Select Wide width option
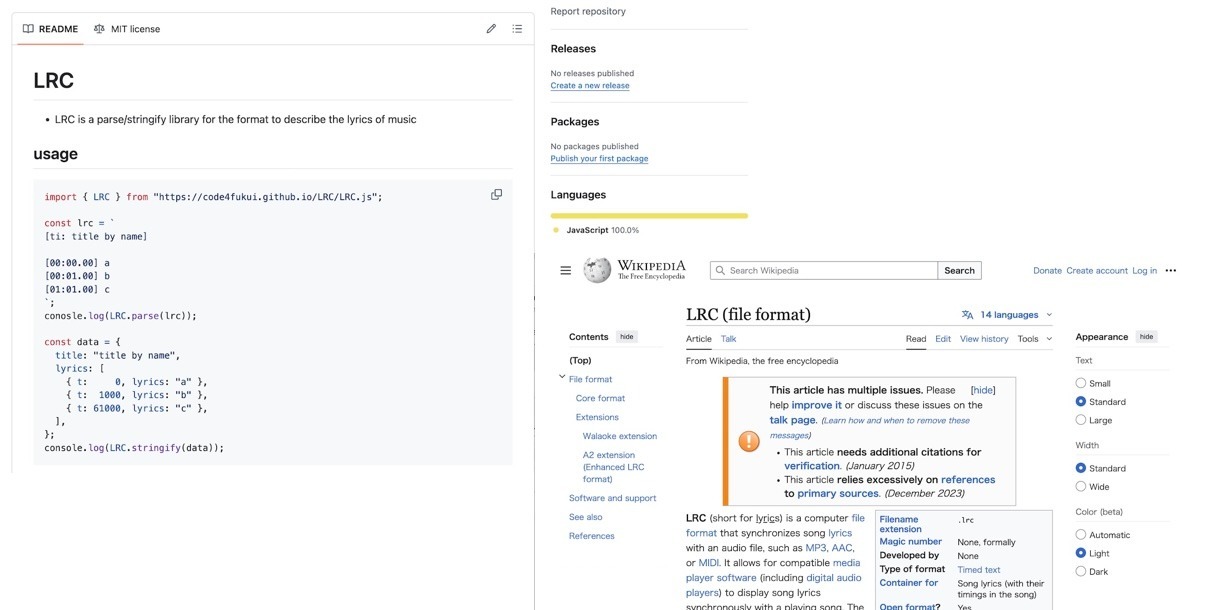The width and height of the screenshot is (1220, 610). (1080, 486)
